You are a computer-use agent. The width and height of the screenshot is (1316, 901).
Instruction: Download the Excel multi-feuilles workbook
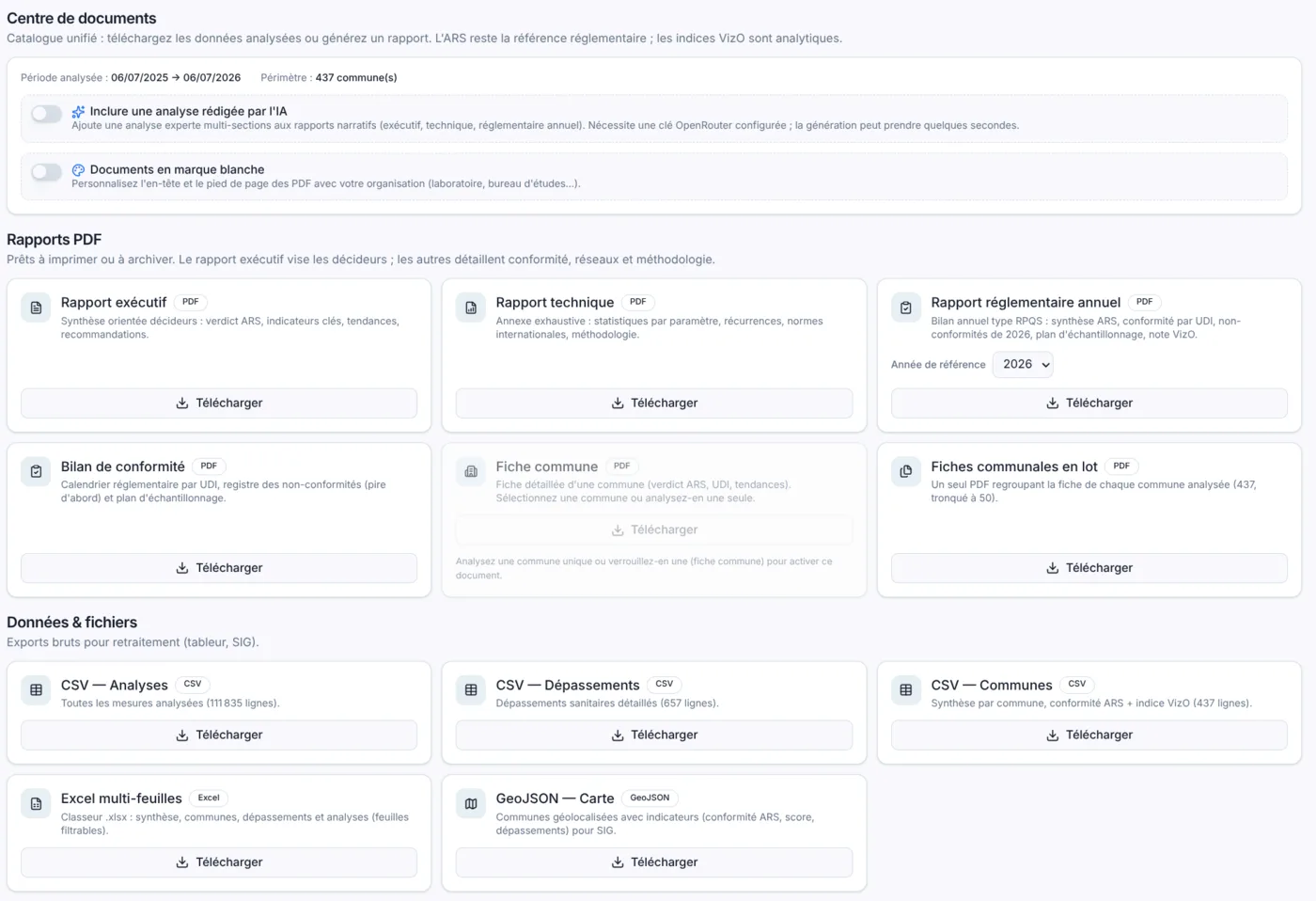click(219, 862)
